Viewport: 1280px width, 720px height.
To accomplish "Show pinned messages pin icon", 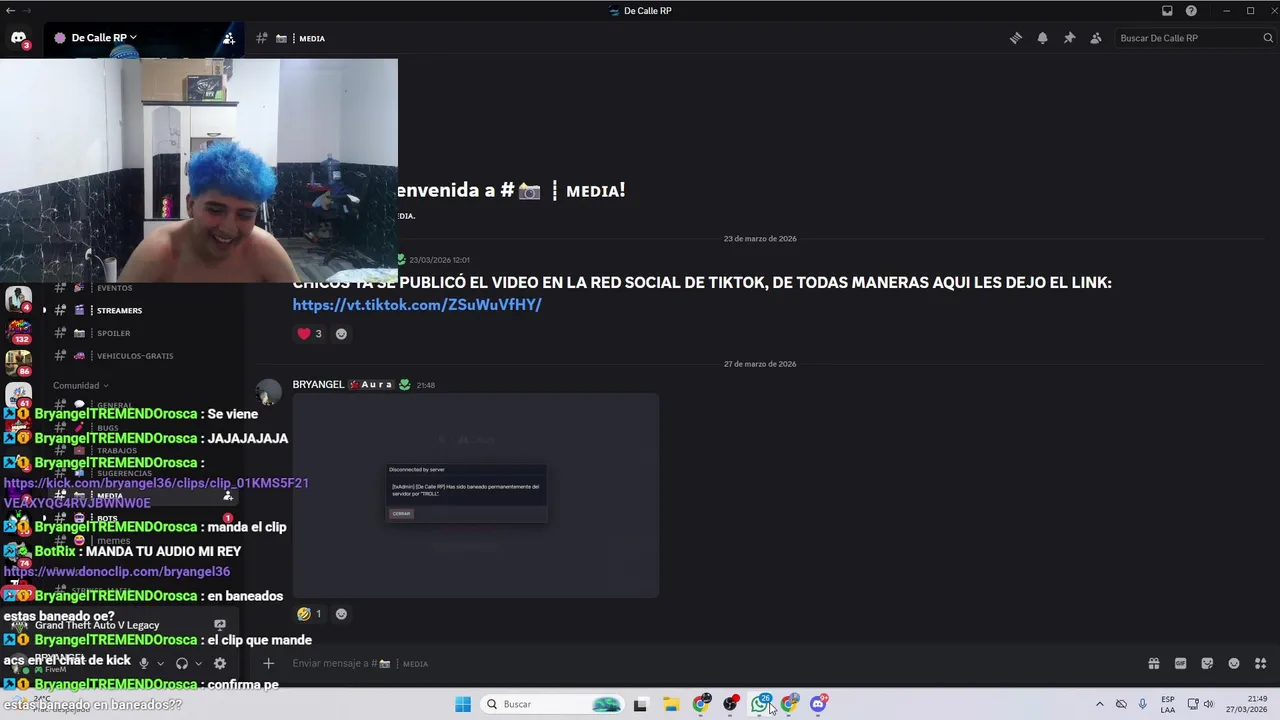I will click(1069, 38).
